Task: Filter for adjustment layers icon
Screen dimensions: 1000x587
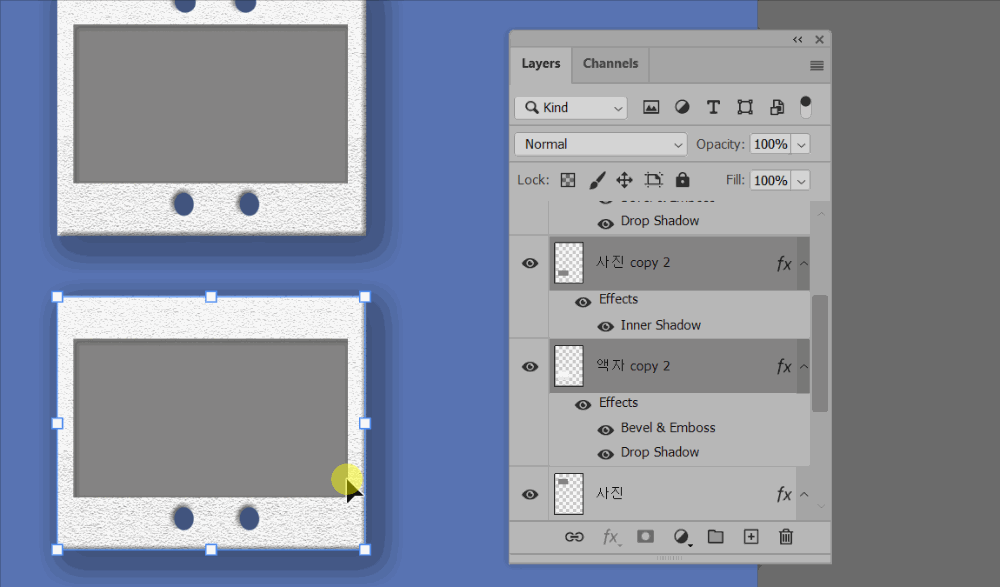Action: pos(682,107)
